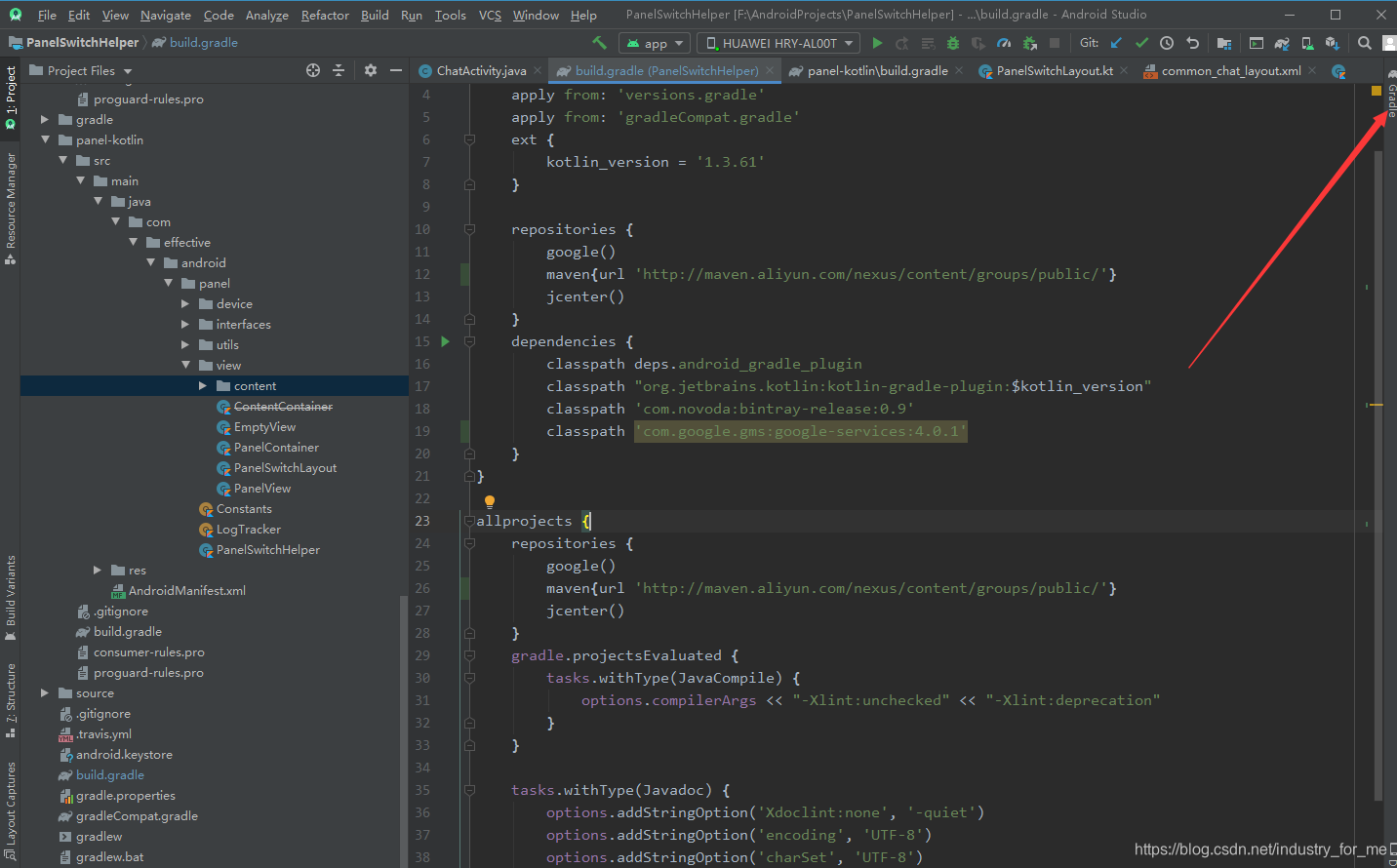Place cursor on line 19 classpath string
The height and width of the screenshot is (868, 1397).
[x=800, y=431]
